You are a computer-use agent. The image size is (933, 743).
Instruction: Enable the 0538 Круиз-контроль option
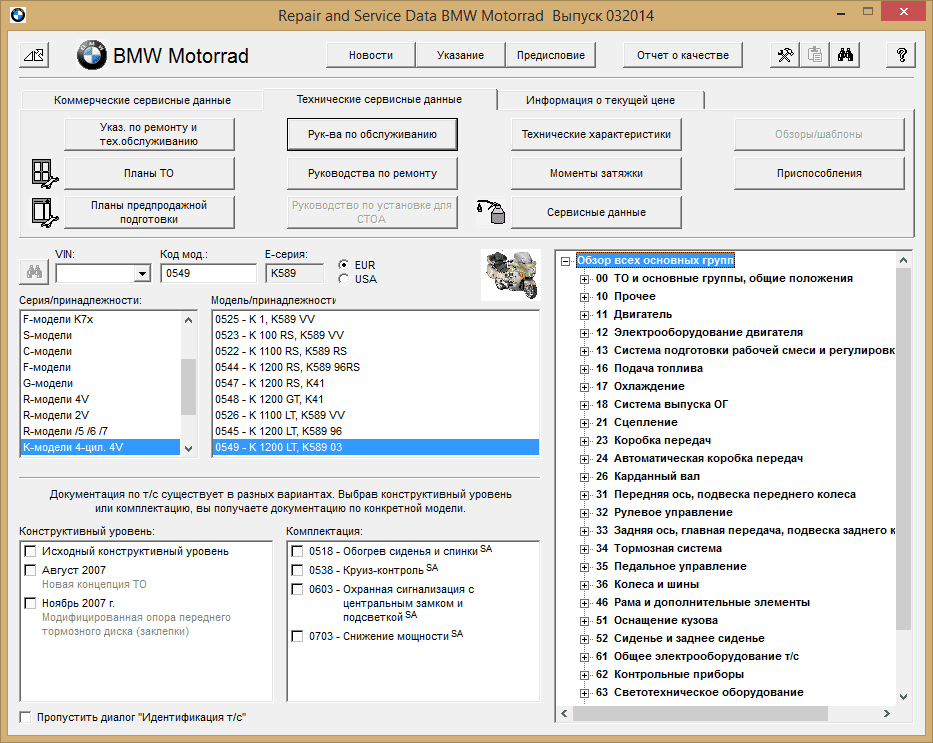(x=297, y=569)
